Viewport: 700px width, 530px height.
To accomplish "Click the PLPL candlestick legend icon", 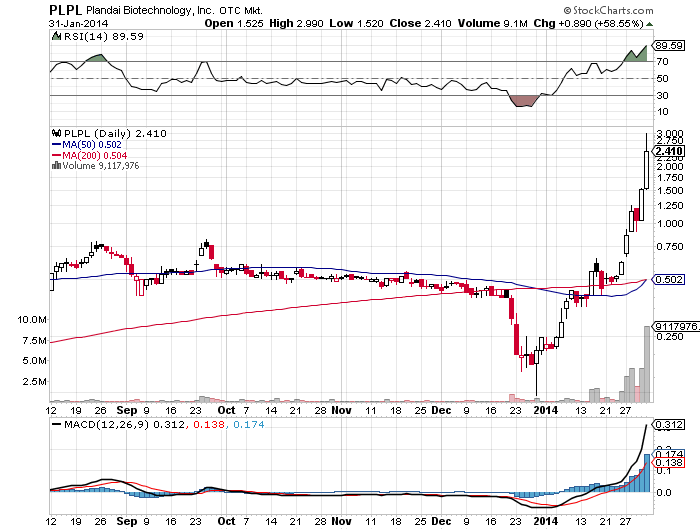I will pos(56,133).
